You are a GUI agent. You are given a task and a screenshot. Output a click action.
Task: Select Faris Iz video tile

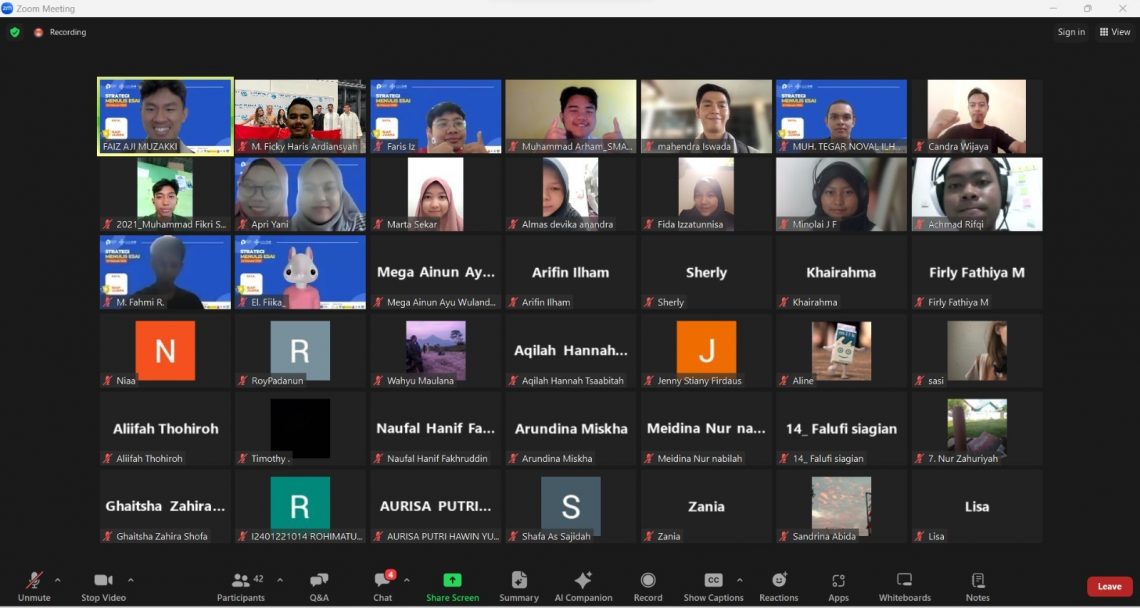[x=435, y=116]
